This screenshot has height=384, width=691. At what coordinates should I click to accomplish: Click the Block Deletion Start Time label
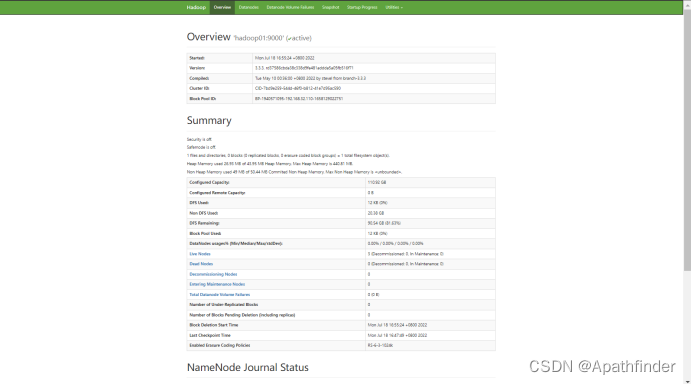214,325
